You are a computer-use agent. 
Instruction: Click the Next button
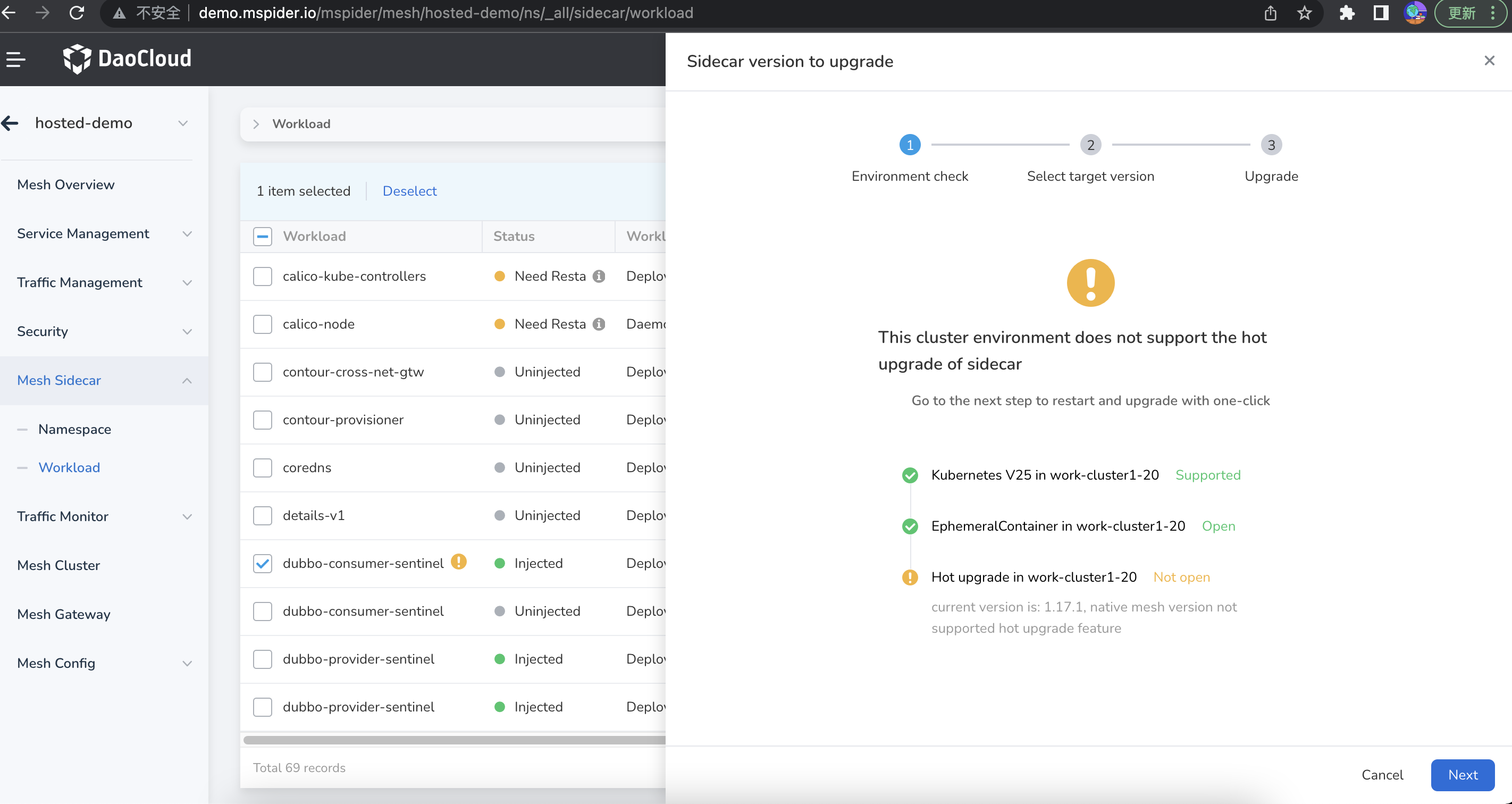(1463, 775)
